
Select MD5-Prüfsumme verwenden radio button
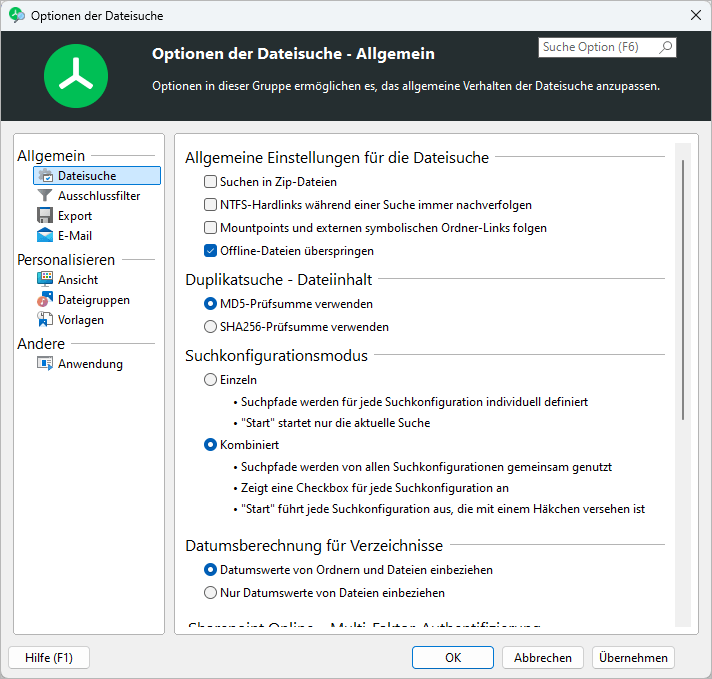pyautogui.click(x=210, y=304)
